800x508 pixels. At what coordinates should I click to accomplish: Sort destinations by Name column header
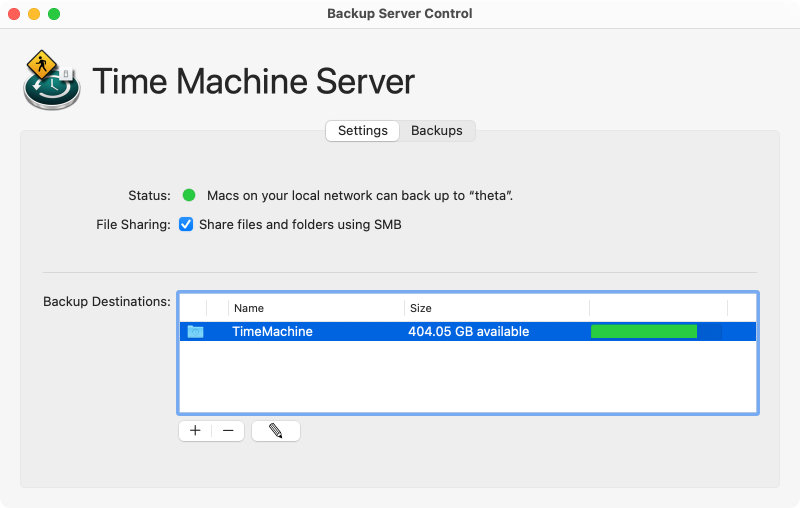248,308
